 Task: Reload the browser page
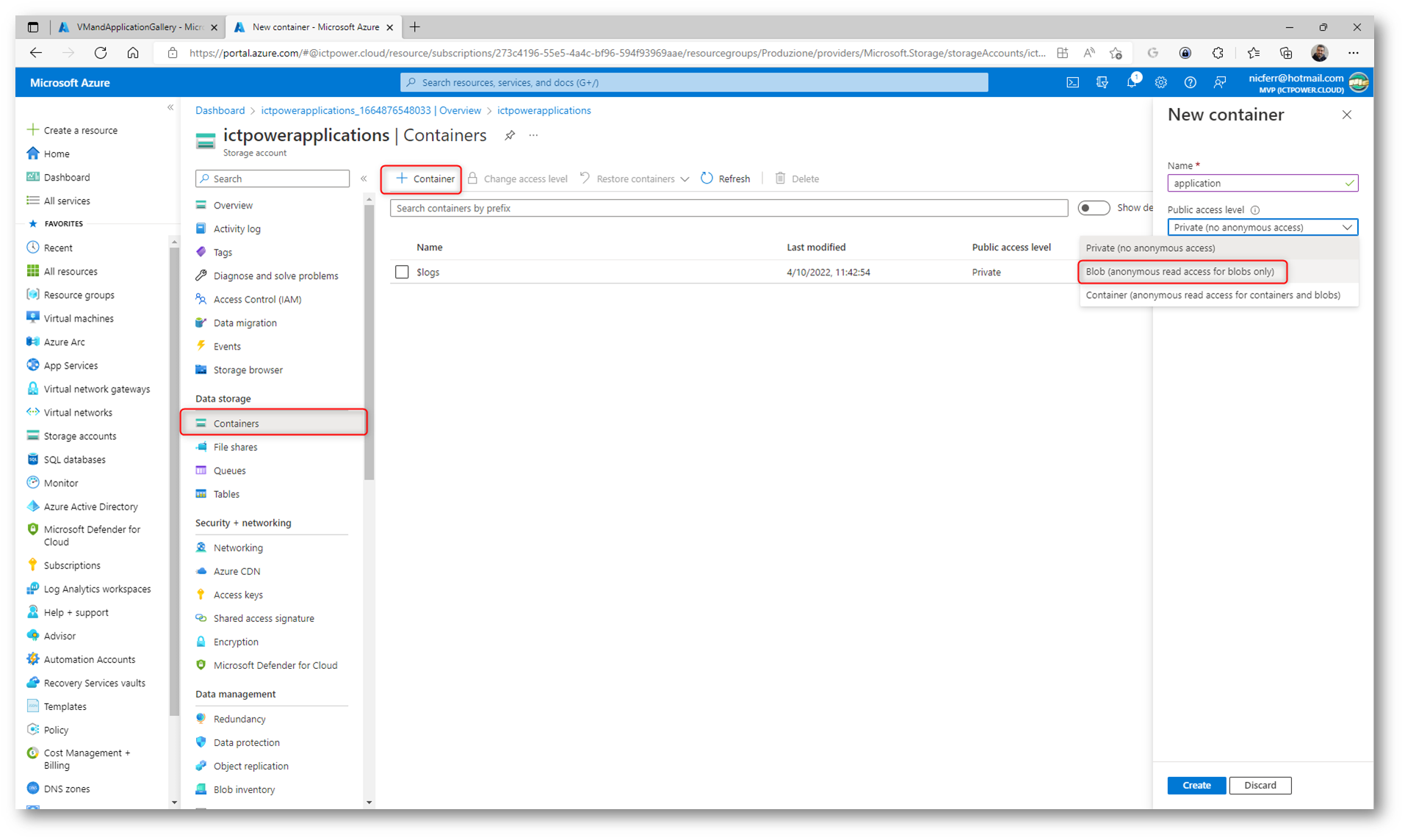point(101,53)
